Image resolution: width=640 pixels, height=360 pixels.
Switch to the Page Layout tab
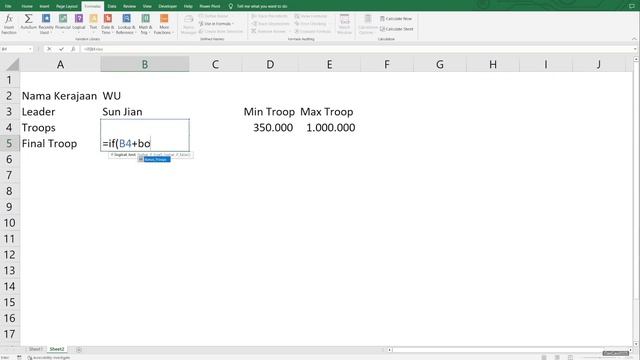pos(67,6)
